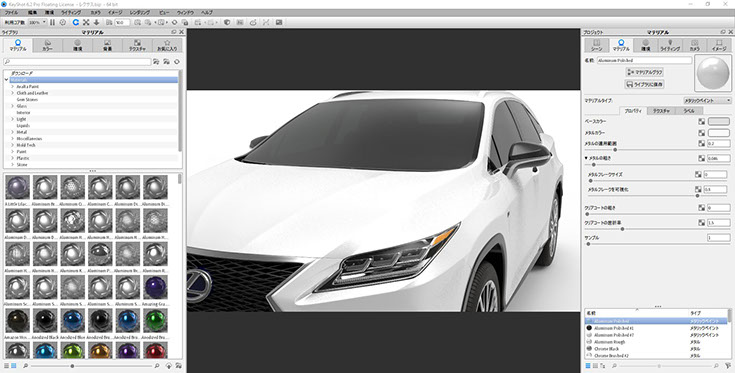
Task: Switch library to カラー tab
Action: coord(47,45)
